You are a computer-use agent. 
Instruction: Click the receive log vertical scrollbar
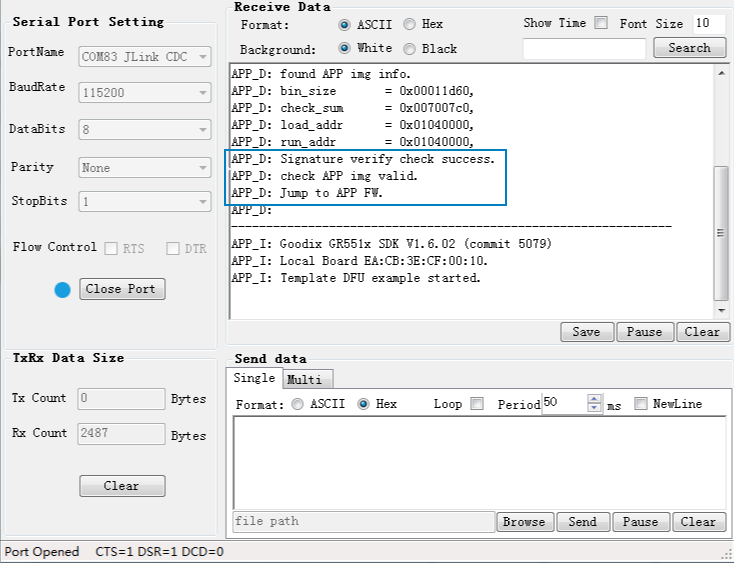pyautogui.click(x=722, y=231)
